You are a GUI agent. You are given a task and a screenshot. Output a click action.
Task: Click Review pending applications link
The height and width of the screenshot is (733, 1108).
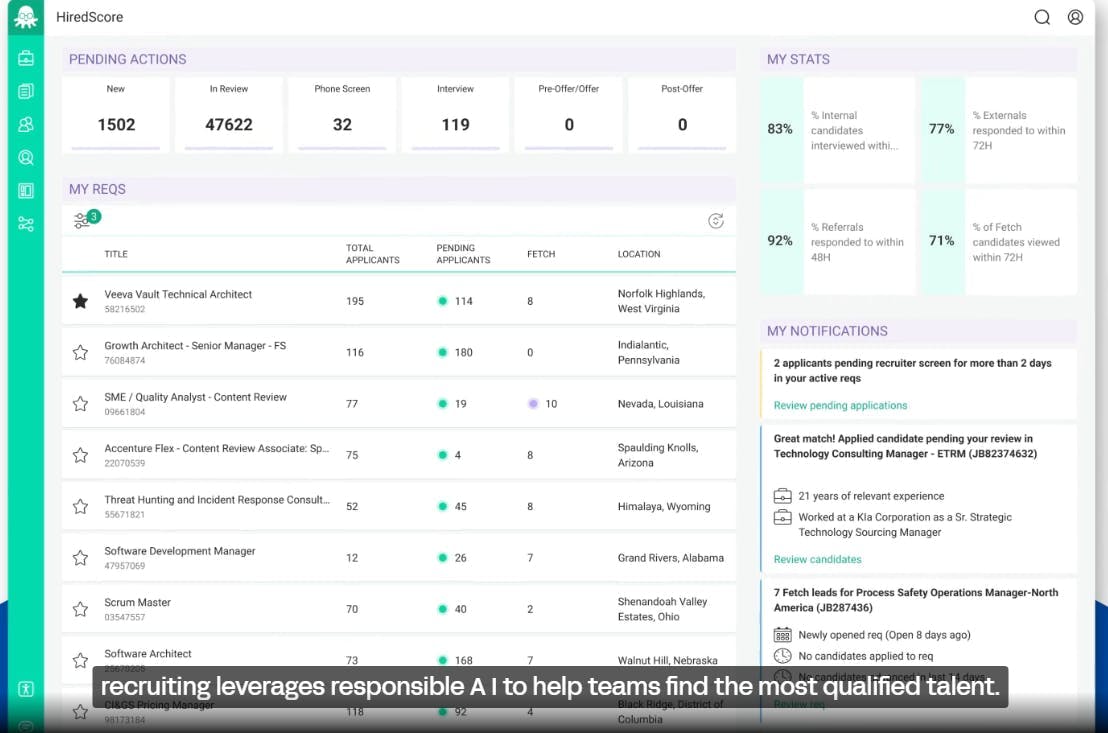(840, 405)
